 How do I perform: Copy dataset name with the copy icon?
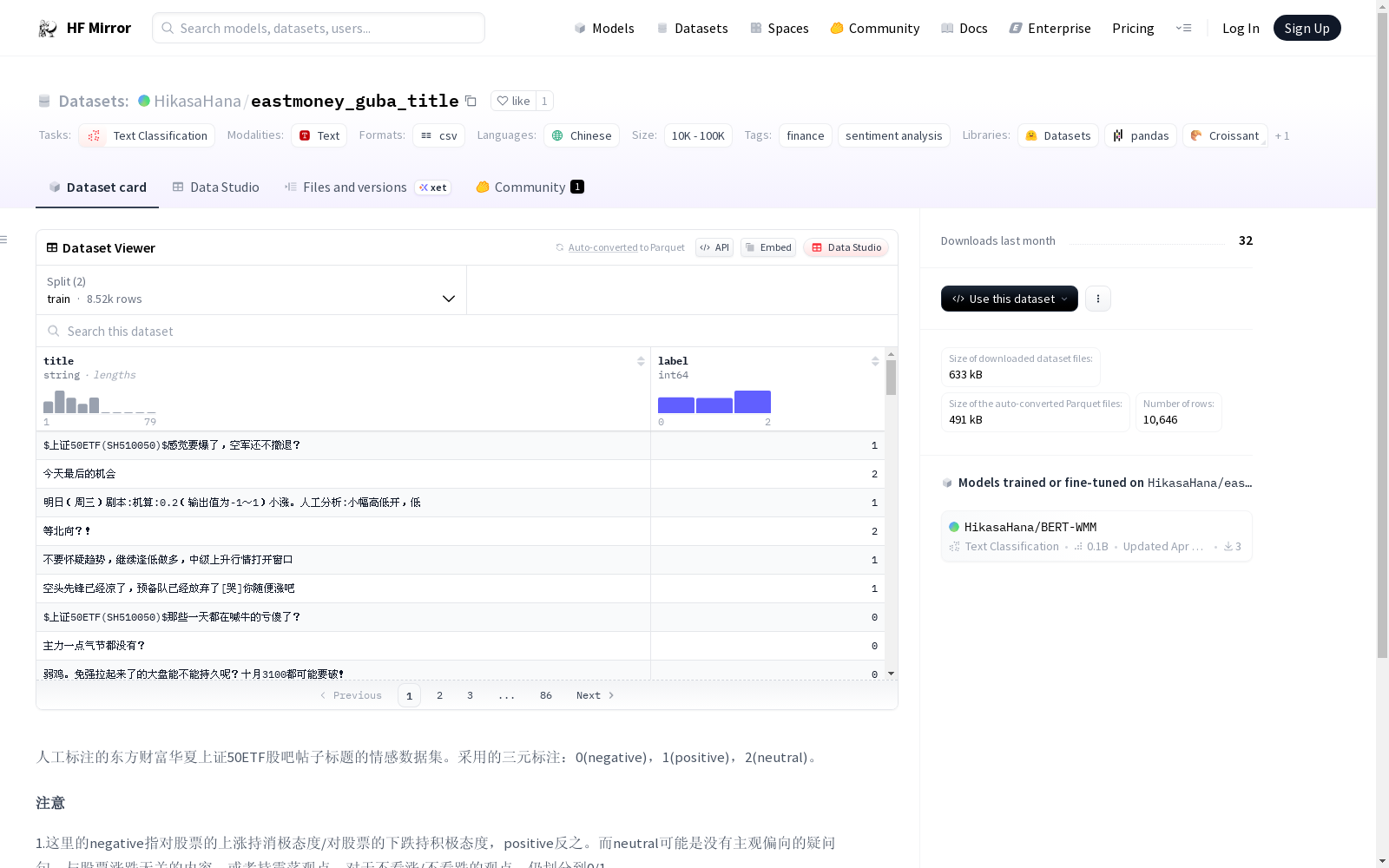click(471, 101)
